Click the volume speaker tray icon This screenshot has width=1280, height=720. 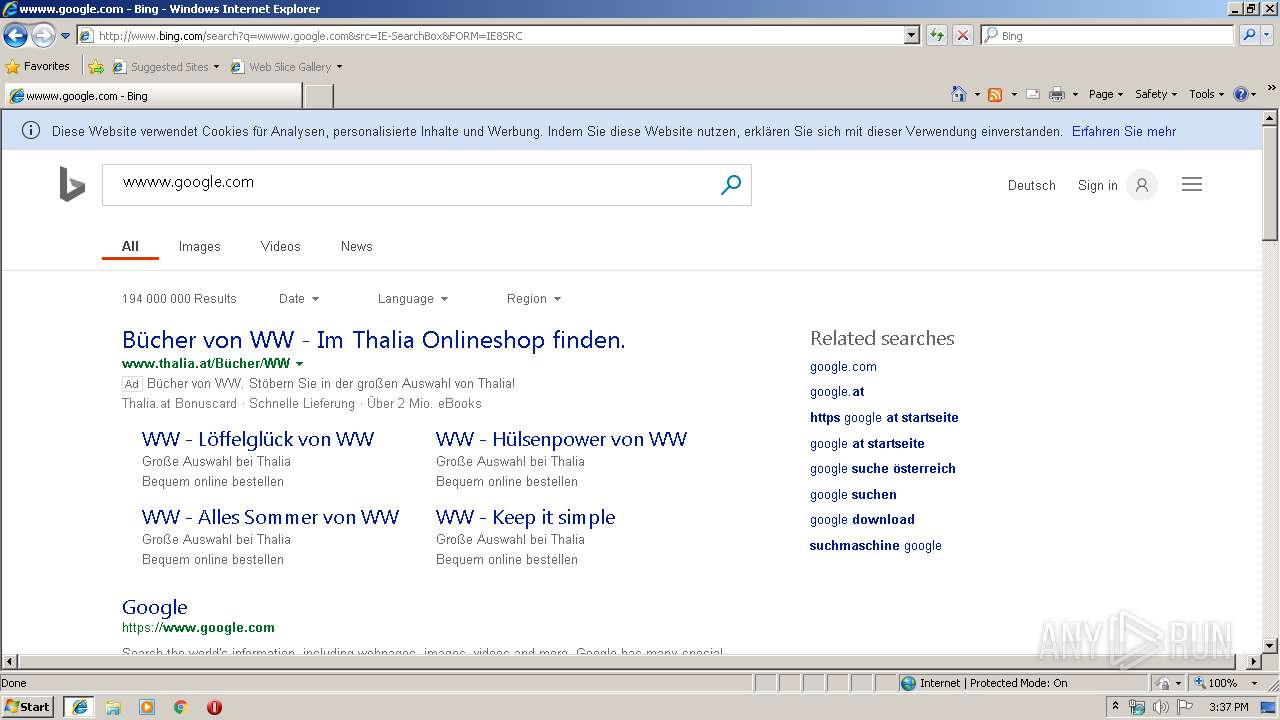coord(1160,707)
